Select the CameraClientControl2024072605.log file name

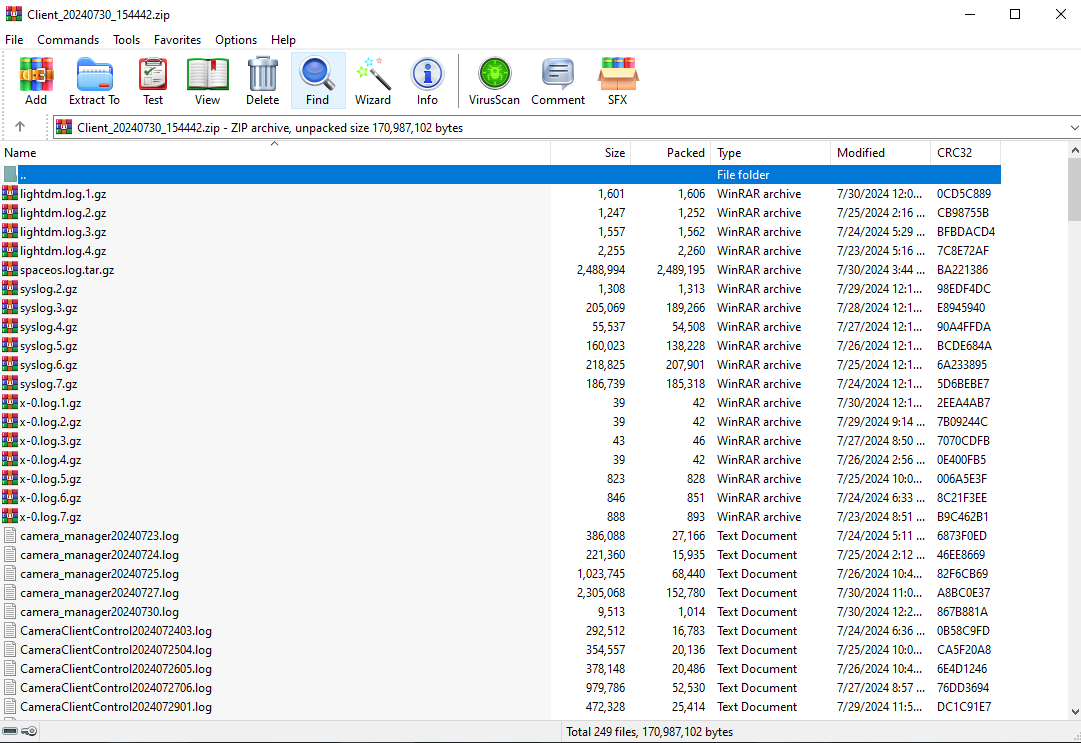117,669
